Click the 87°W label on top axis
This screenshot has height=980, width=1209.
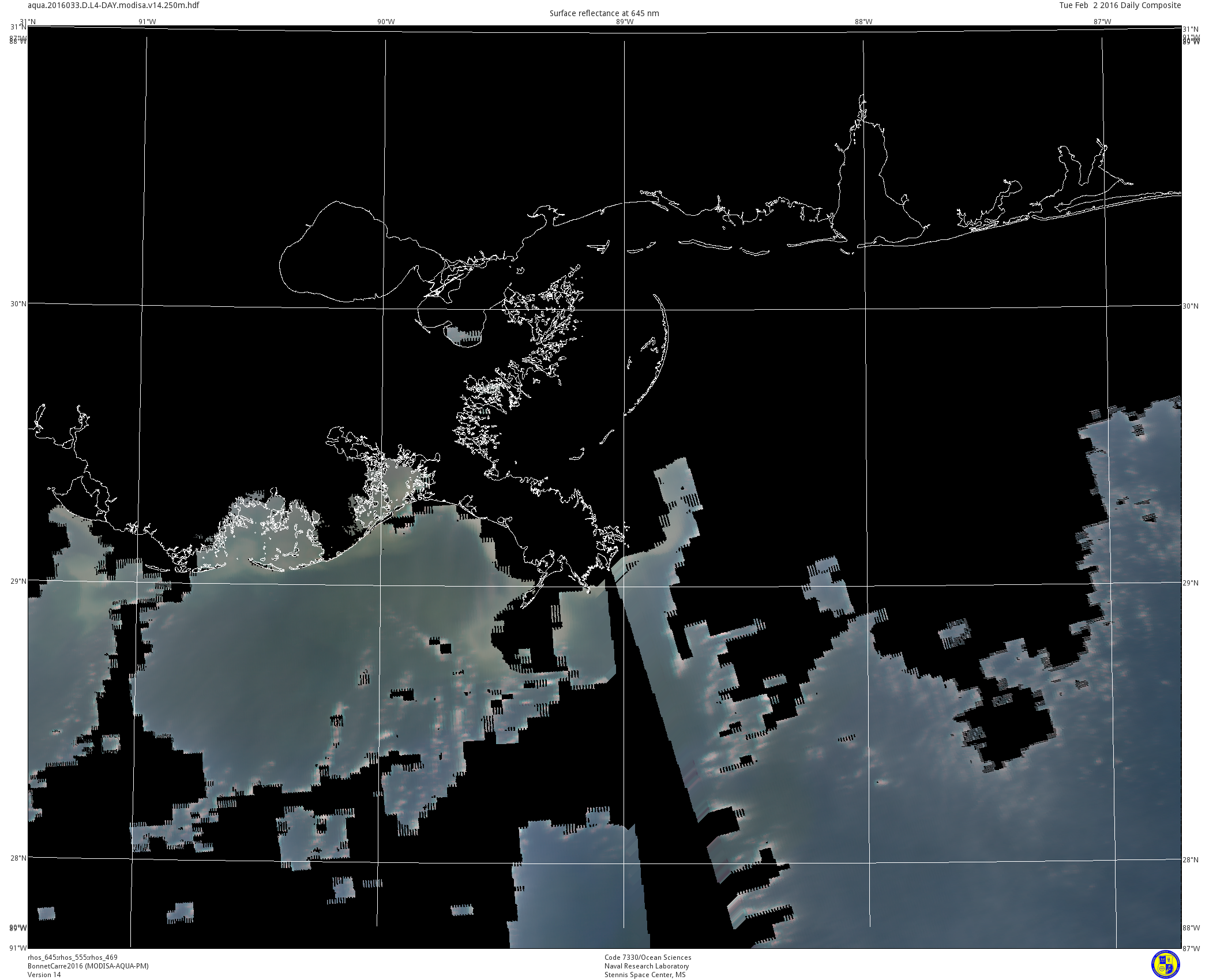pos(1102,22)
